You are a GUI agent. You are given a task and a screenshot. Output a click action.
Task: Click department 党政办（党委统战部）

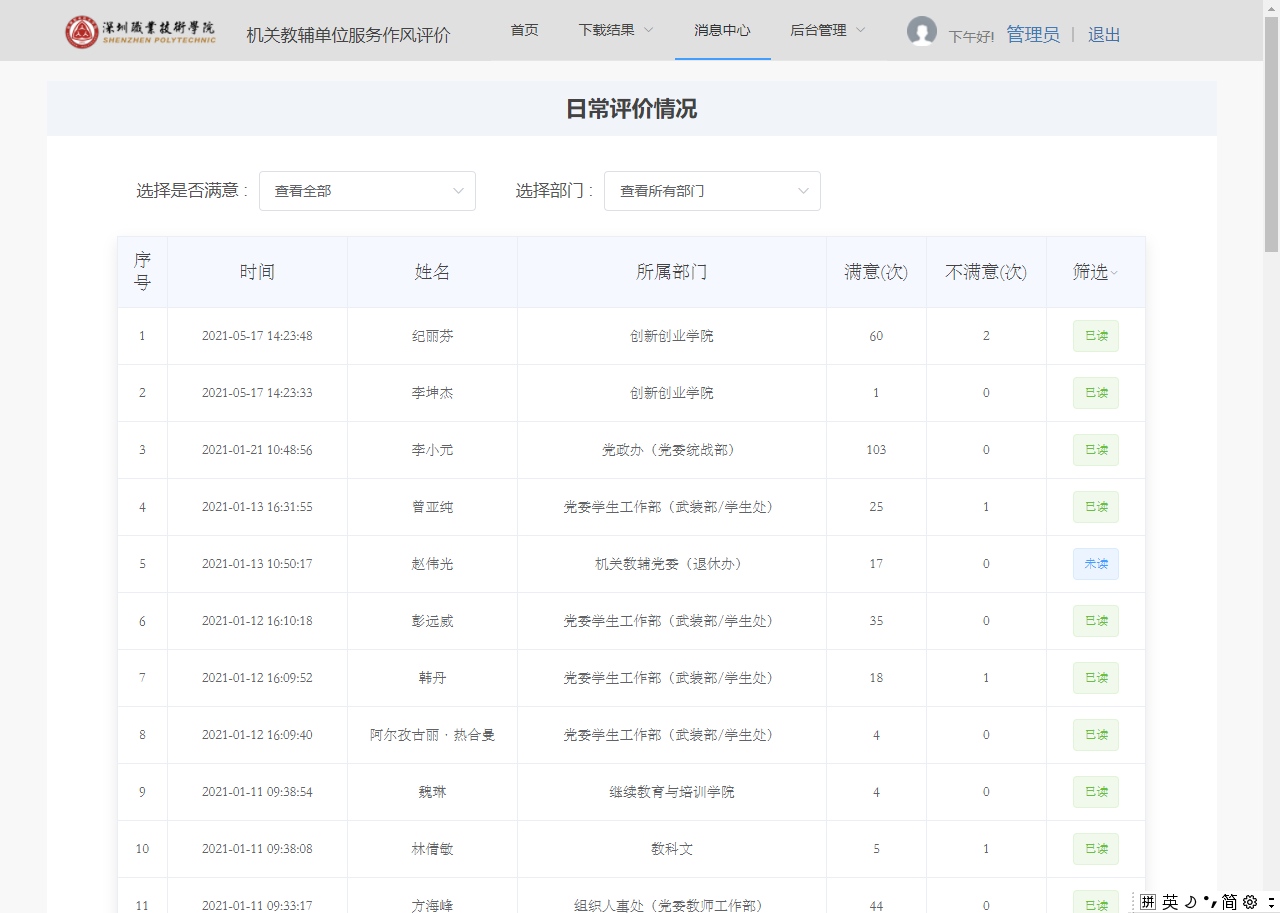tap(672, 450)
